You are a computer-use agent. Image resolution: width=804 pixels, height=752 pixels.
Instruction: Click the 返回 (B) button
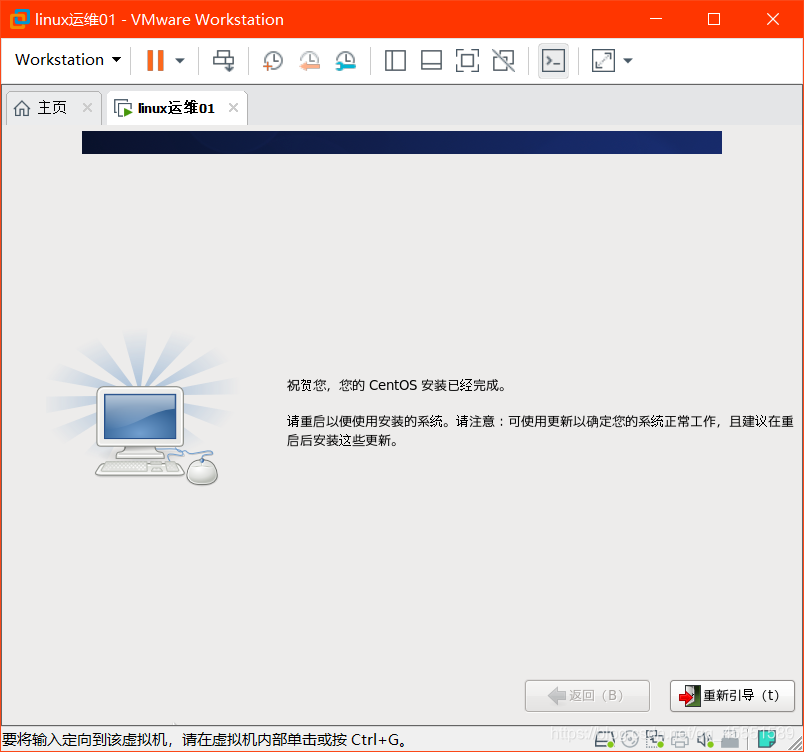click(587, 696)
